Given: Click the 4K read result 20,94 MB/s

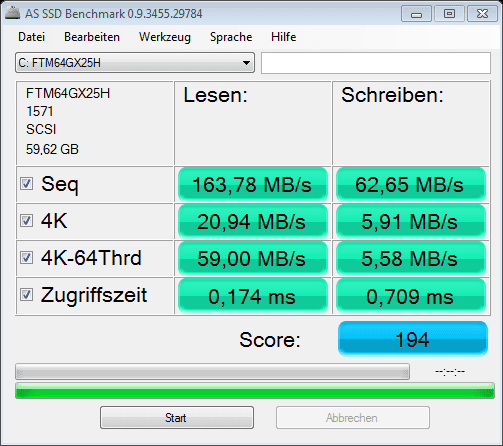Looking at the screenshot, I should pyautogui.click(x=252, y=221).
